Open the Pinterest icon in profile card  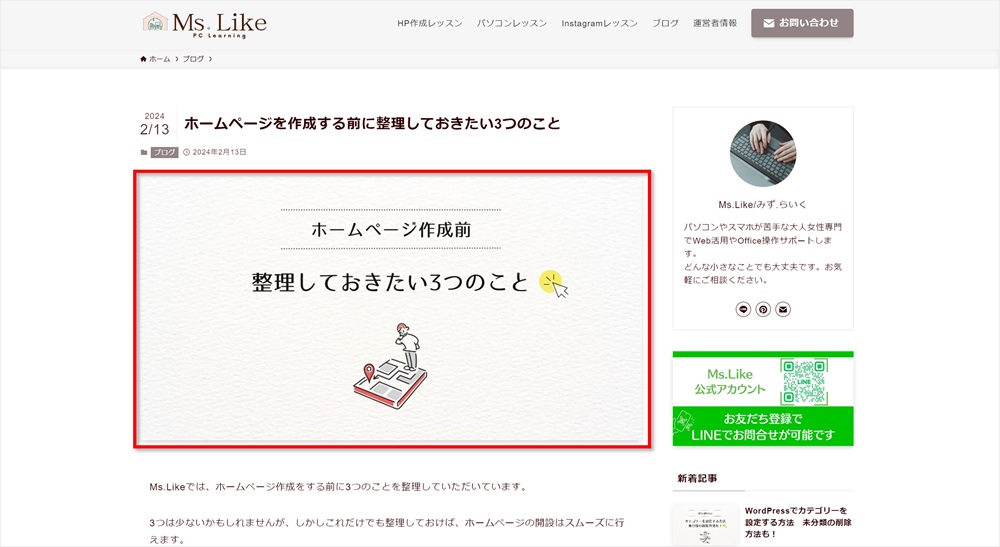[763, 309]
